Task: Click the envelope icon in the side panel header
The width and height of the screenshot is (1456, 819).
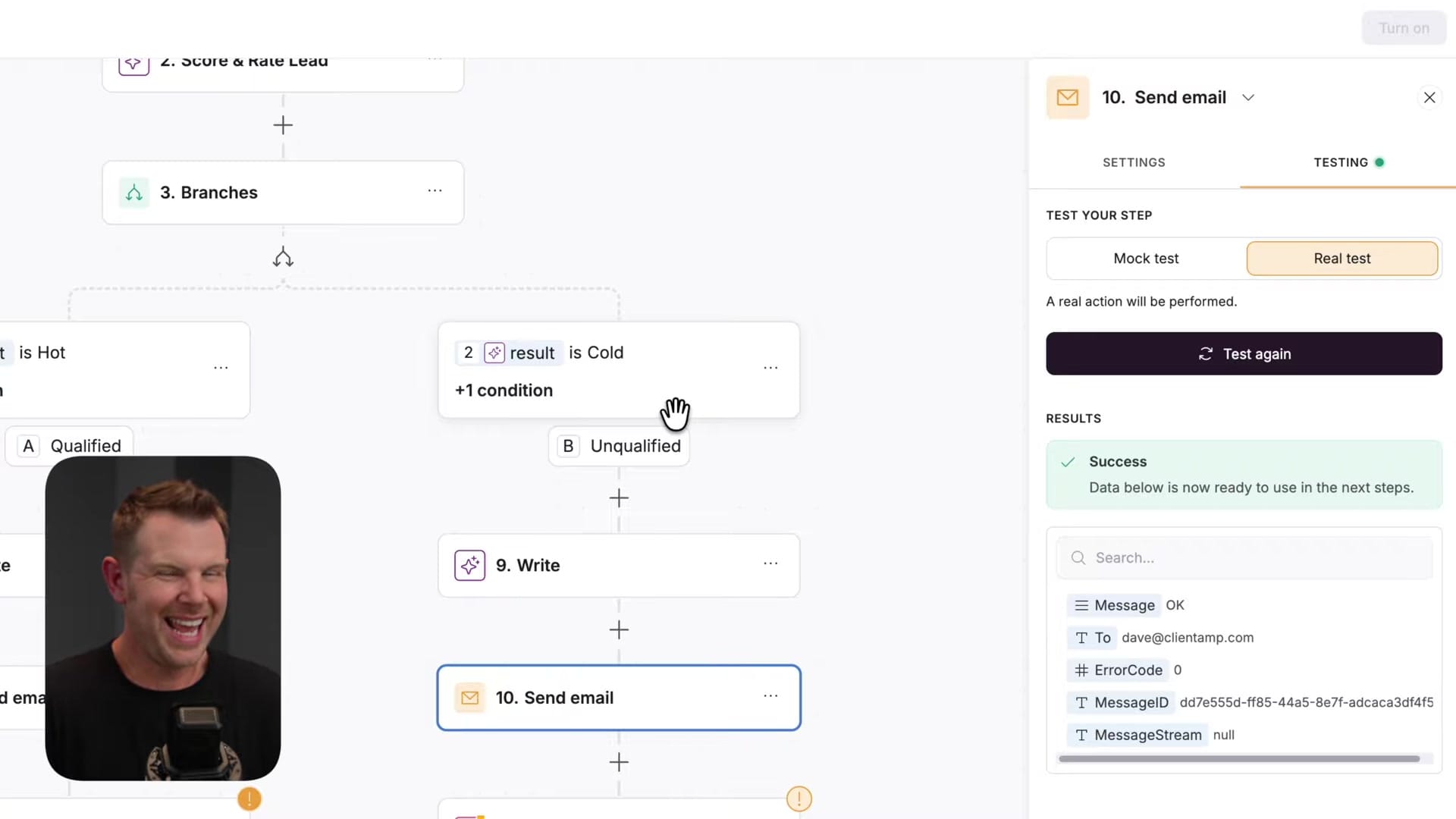Action: pos(1068,98)
